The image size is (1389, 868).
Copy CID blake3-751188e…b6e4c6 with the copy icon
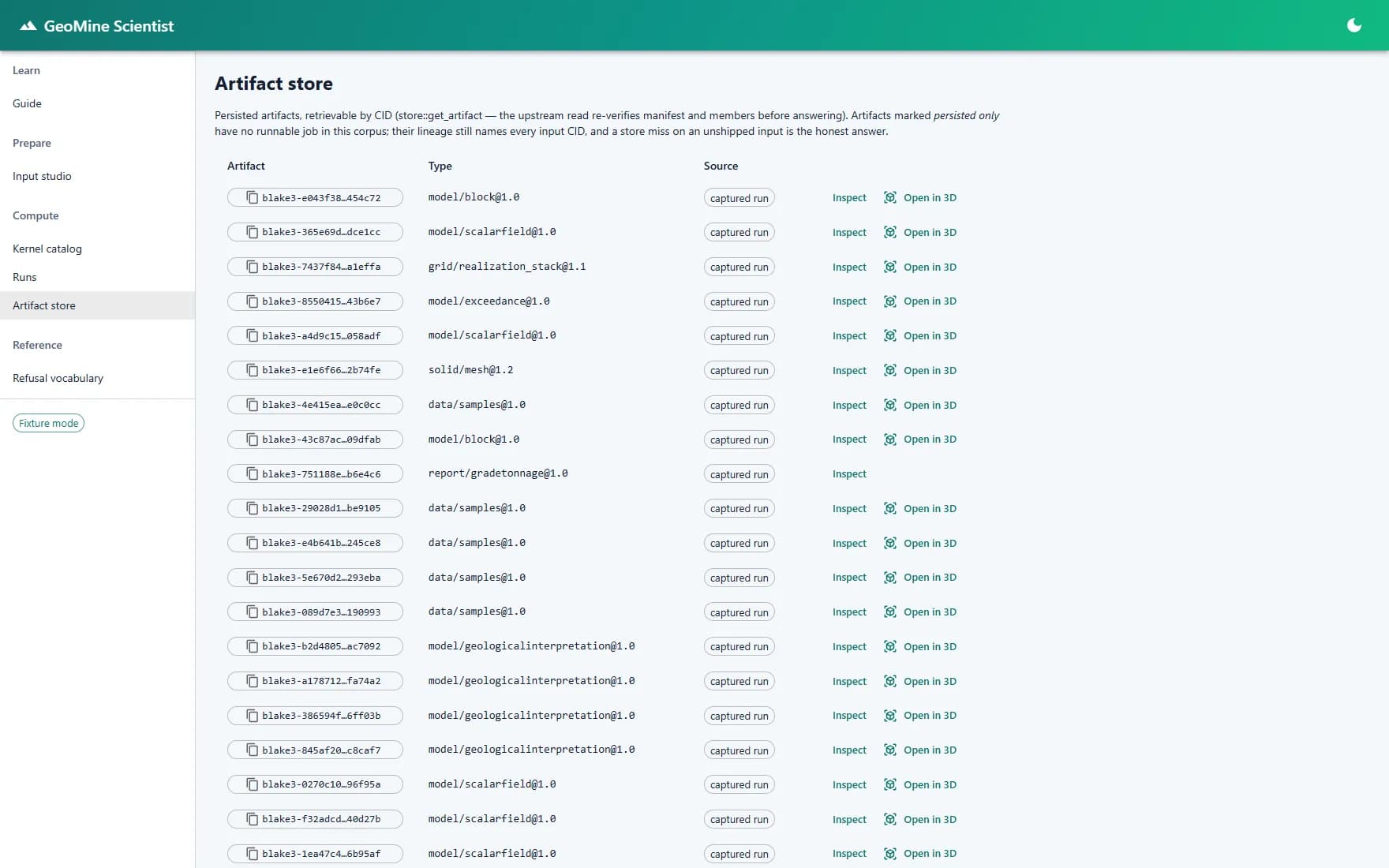(x=252, y=473)
